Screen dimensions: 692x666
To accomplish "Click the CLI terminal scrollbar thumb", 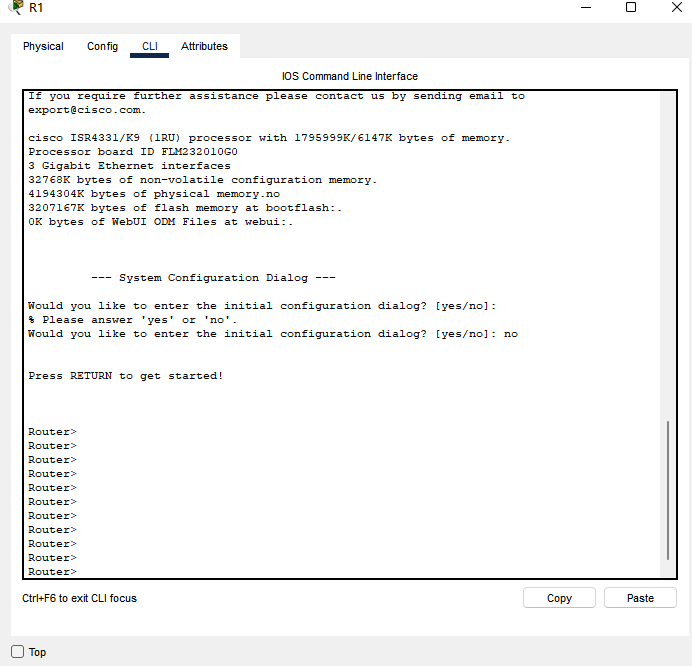I will click(668, 490).
